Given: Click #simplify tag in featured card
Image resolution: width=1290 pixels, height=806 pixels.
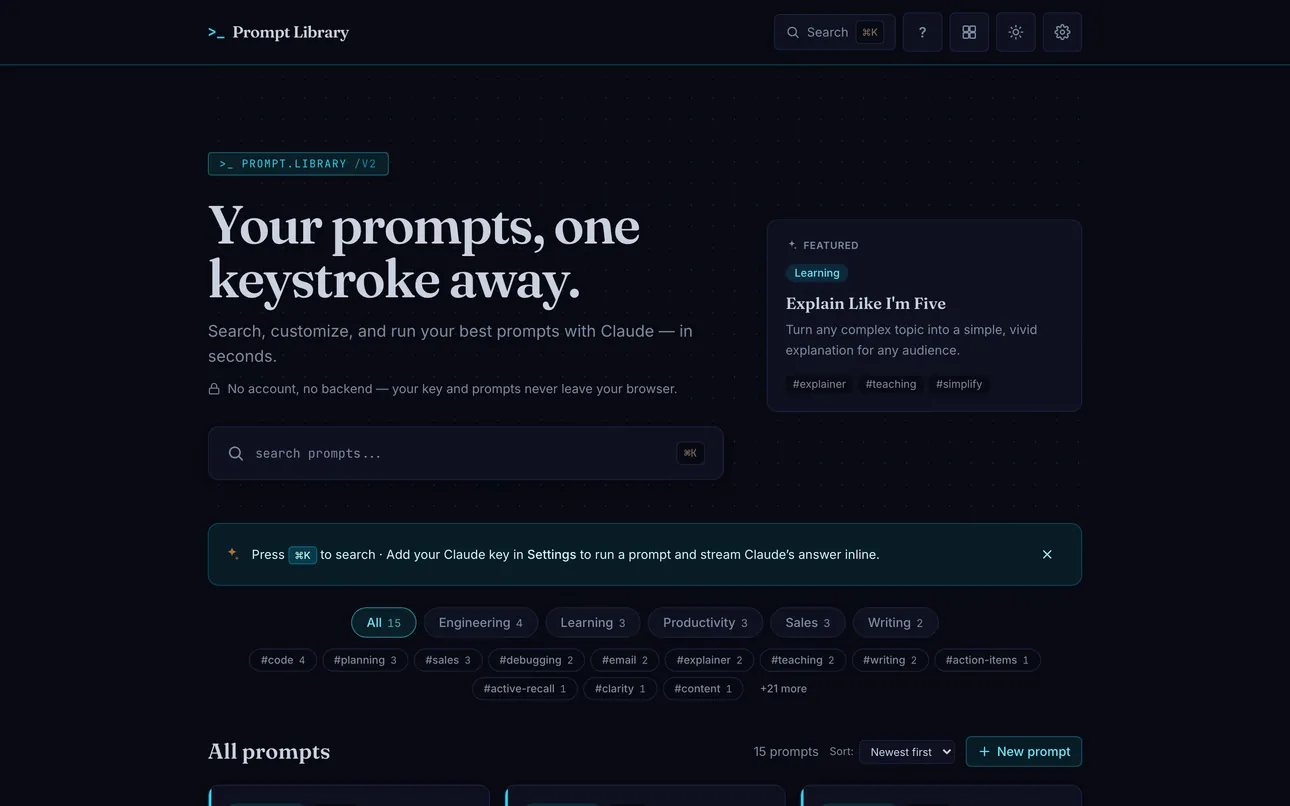Looking at the screenshot, I should (x=959, y=384).
